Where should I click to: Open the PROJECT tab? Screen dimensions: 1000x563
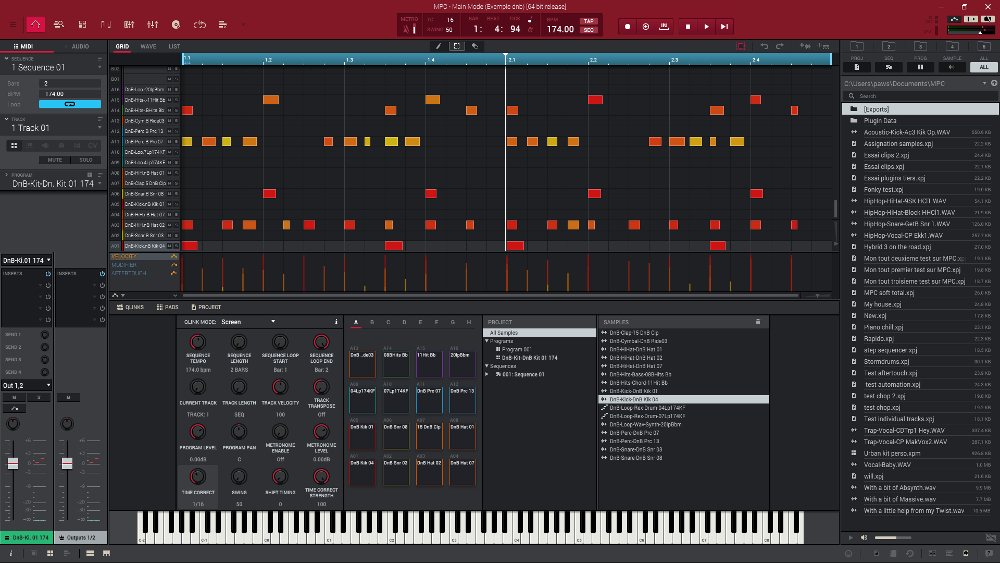[x=206, y=307]
